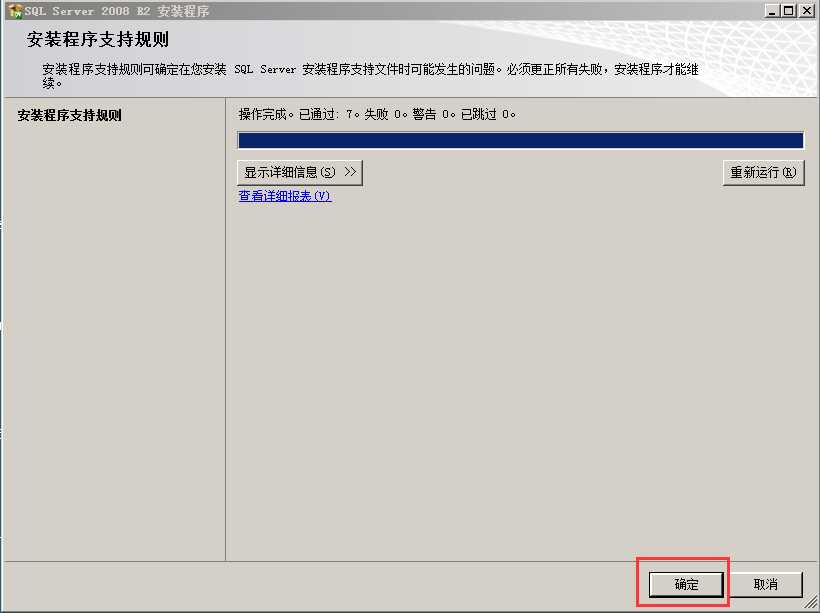Image resolution: width=820 pixels, height=613 pixels.
Task: Click the large 安装程序支持规则 page heading
Action: point(98,40)
